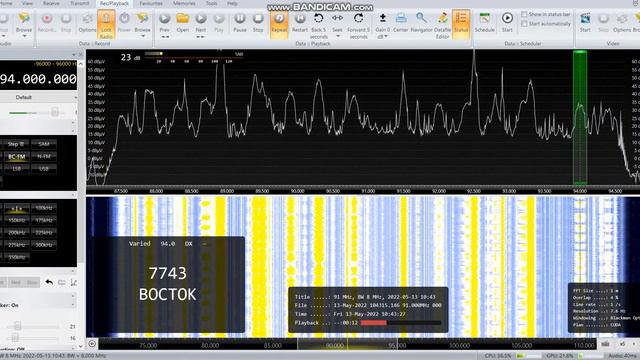Click the Browse icon in Data Record group

142,22
